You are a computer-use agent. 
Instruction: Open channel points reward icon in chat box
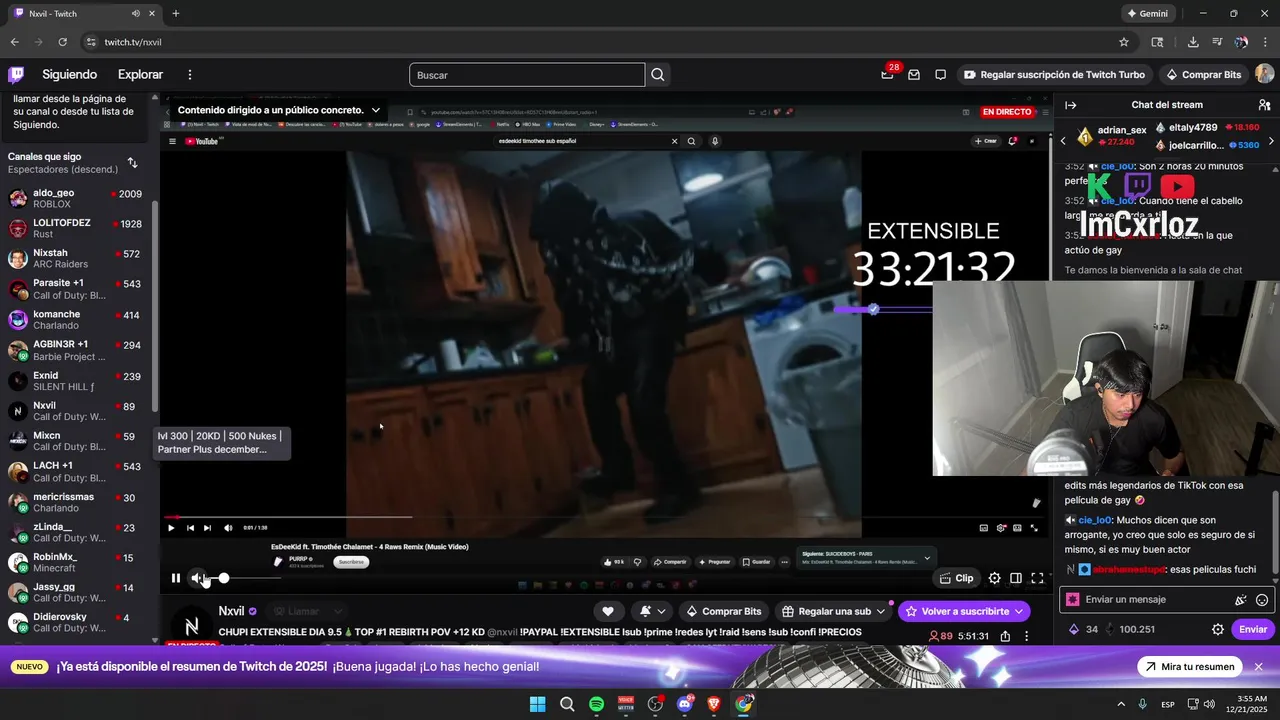pyautogui.click(x=1073, y=600)
